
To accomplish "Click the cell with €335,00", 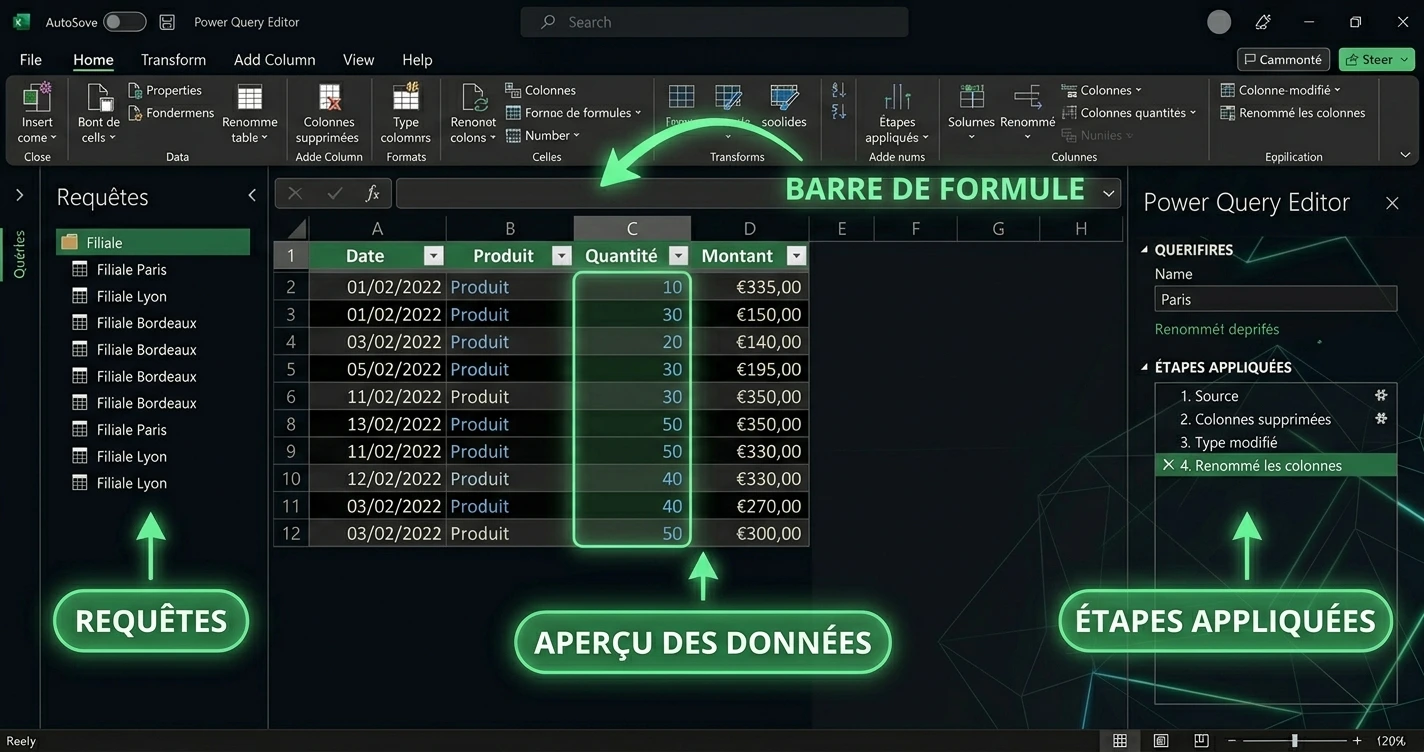I will click(750, 287).
